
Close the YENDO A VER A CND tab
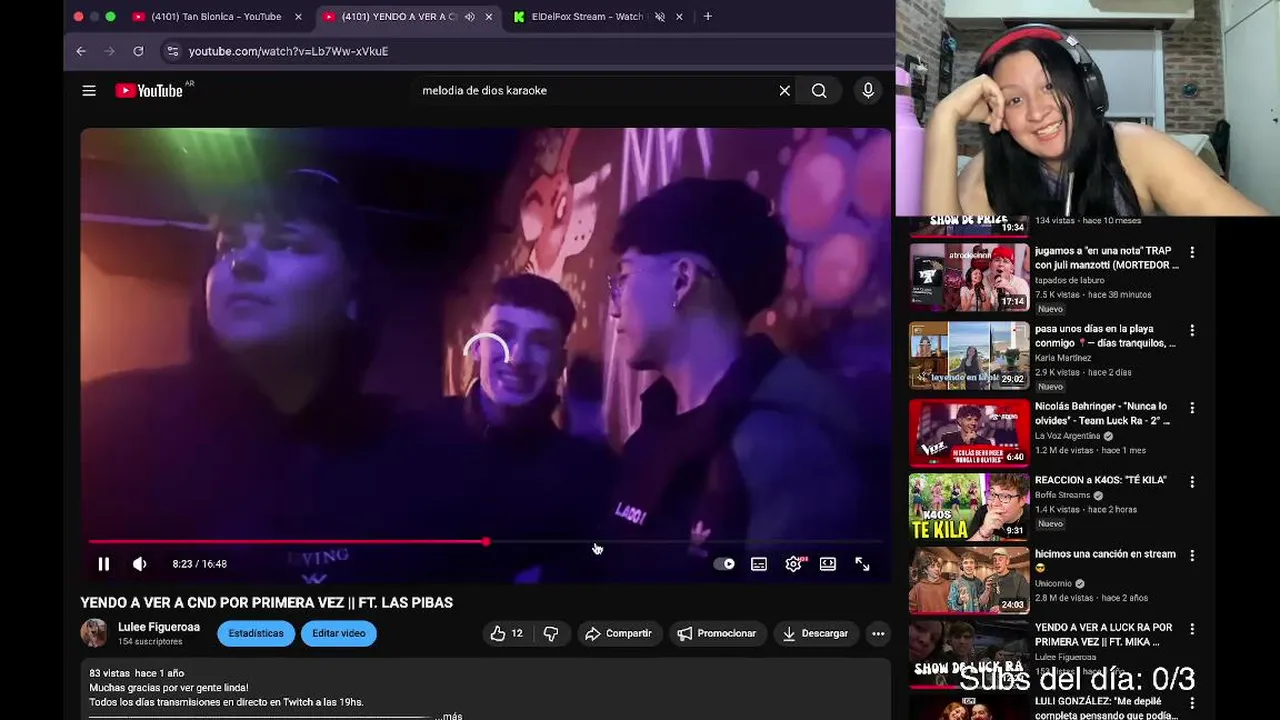point(489,17)
